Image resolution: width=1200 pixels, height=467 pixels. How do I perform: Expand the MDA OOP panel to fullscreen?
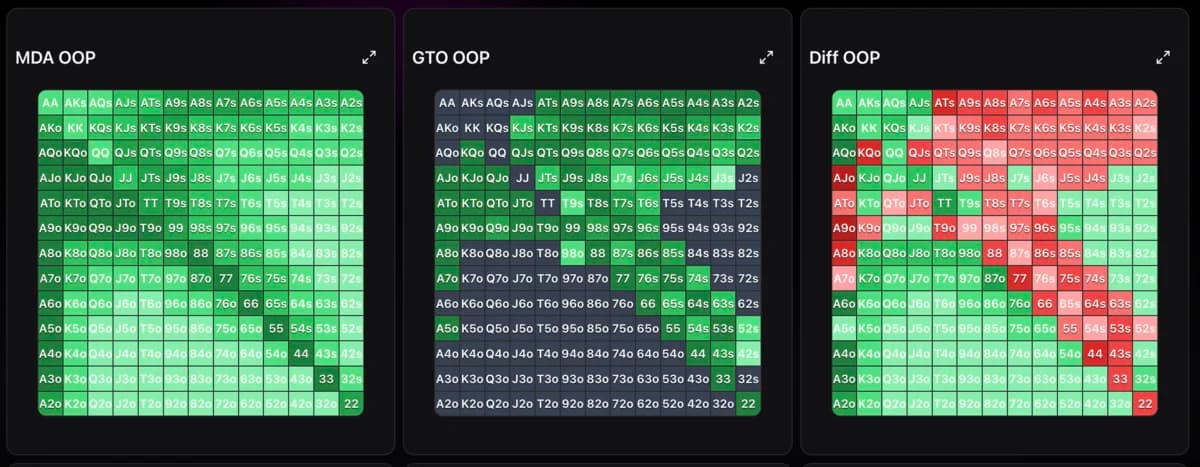[369, 58]
